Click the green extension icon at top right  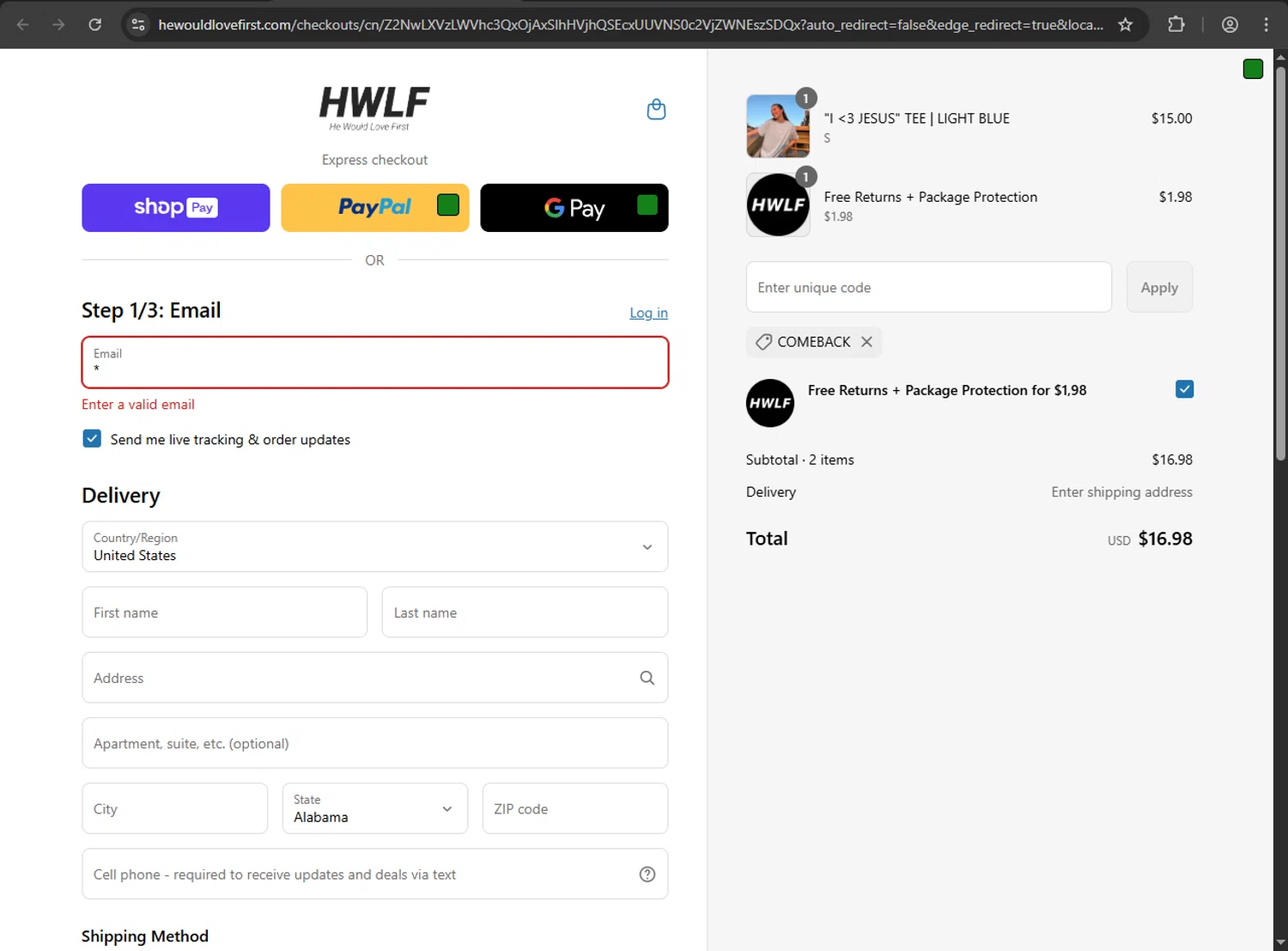coord(1253,69)
